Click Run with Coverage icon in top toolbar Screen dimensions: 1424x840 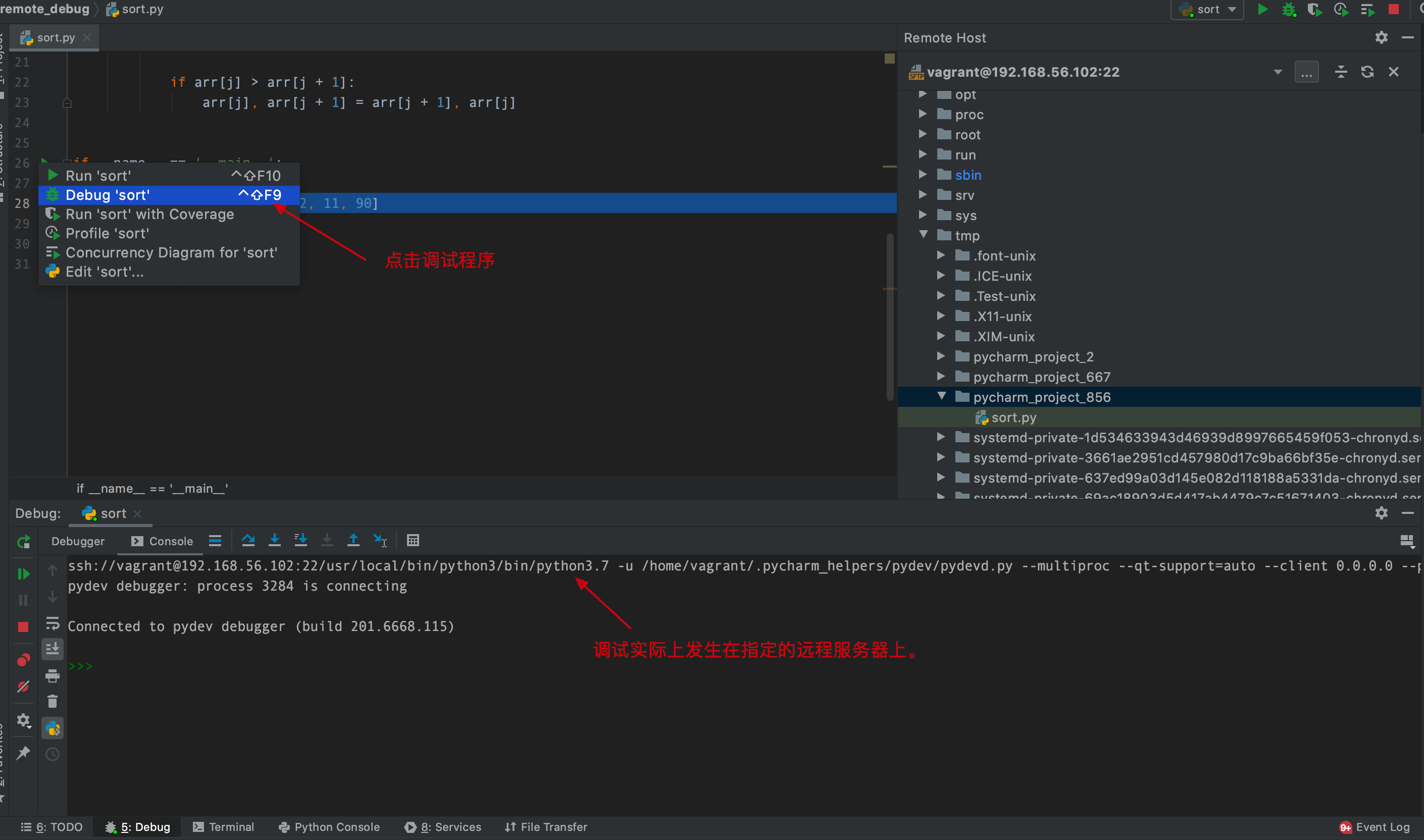(x=1314, y=9)
